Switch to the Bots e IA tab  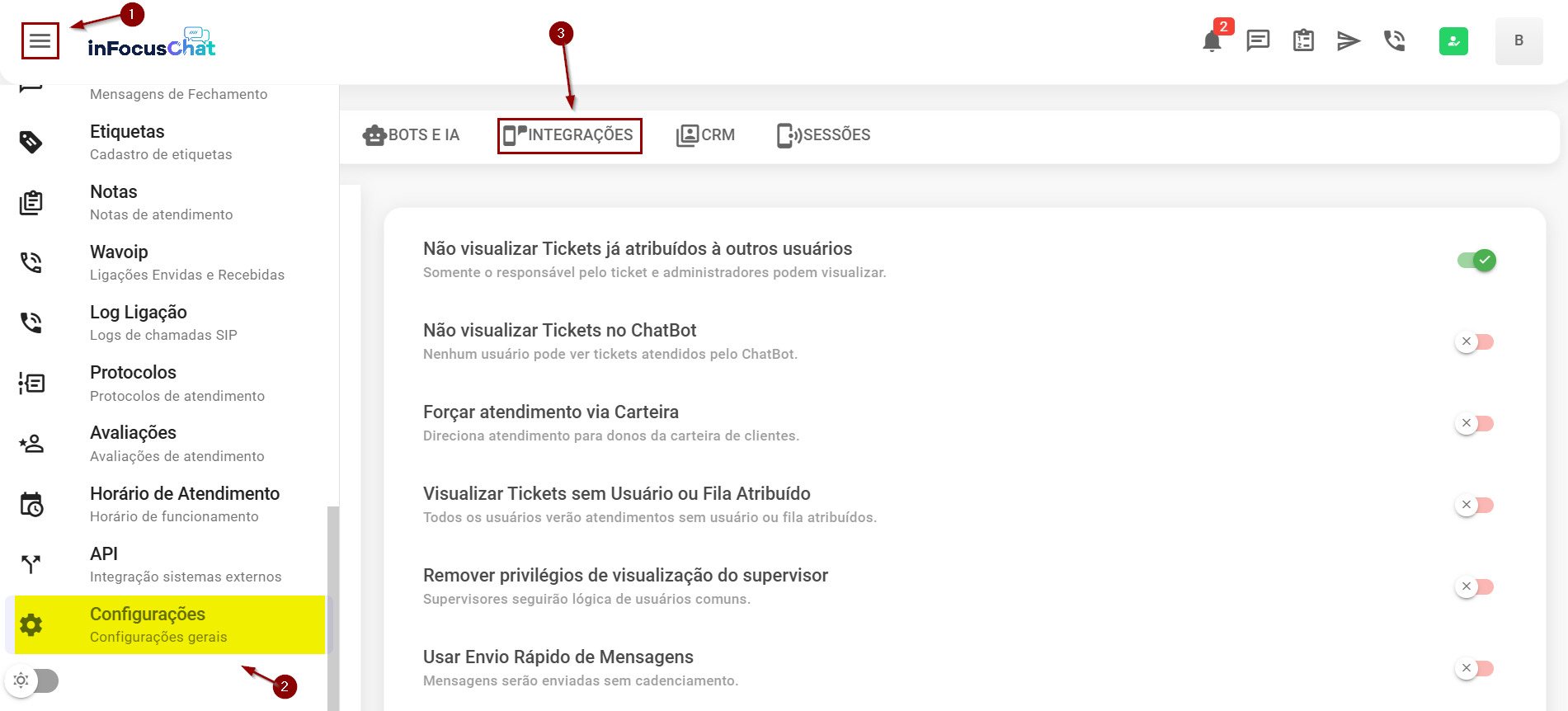(411, 135)
